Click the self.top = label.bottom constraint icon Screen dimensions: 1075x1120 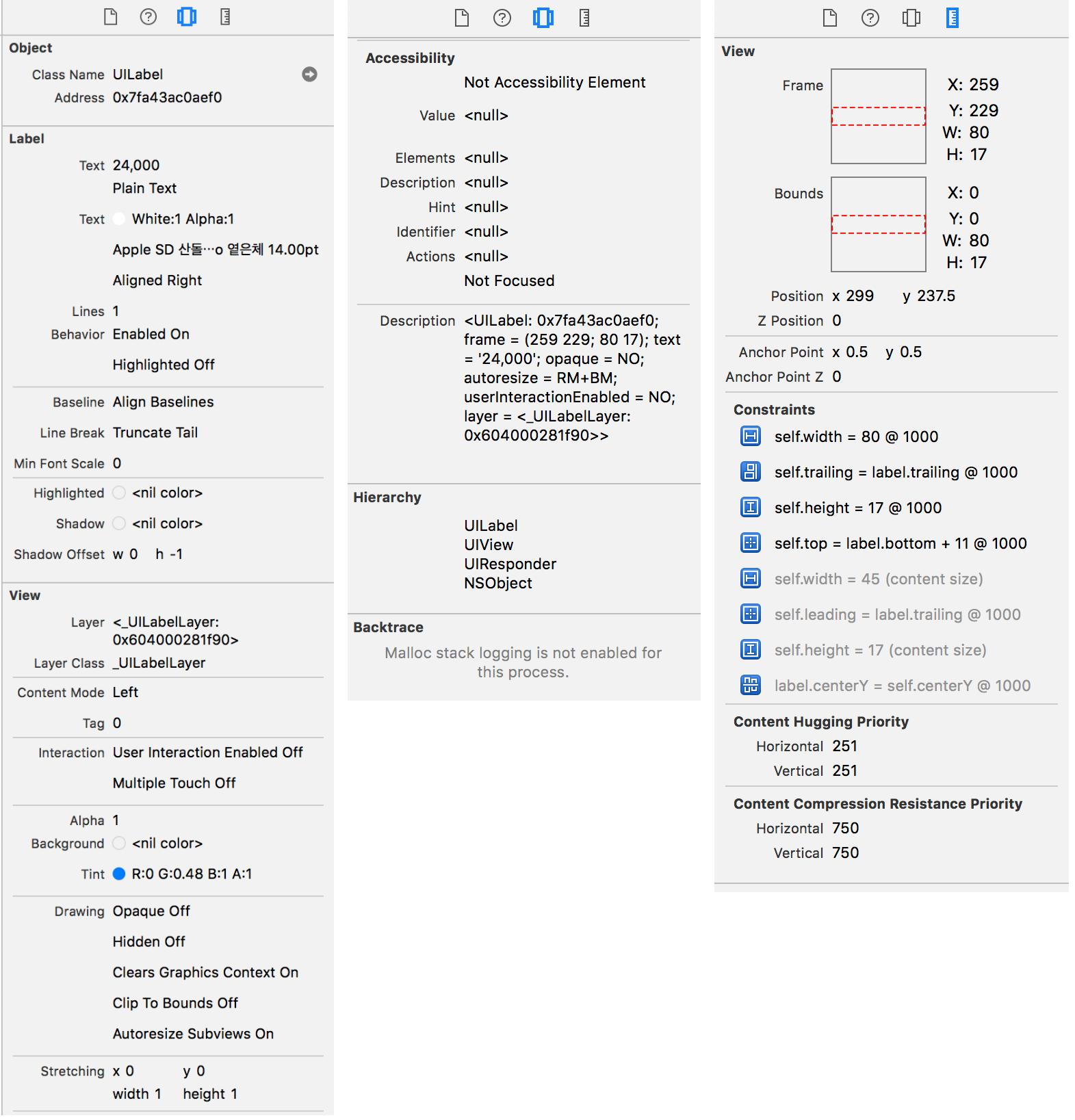[751, 543]
